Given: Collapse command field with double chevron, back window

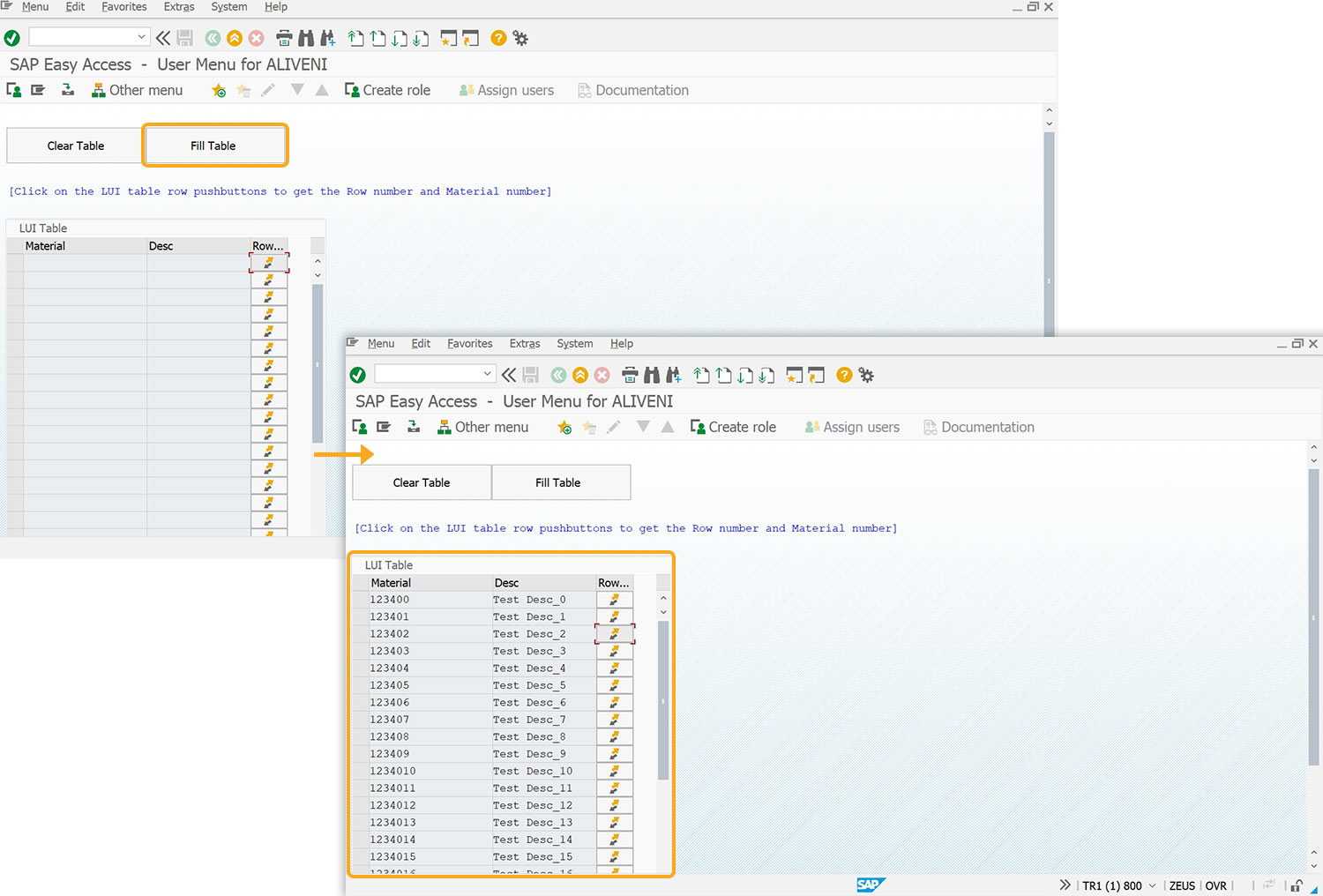Looking at the screenshot, I should click(163, 38).
